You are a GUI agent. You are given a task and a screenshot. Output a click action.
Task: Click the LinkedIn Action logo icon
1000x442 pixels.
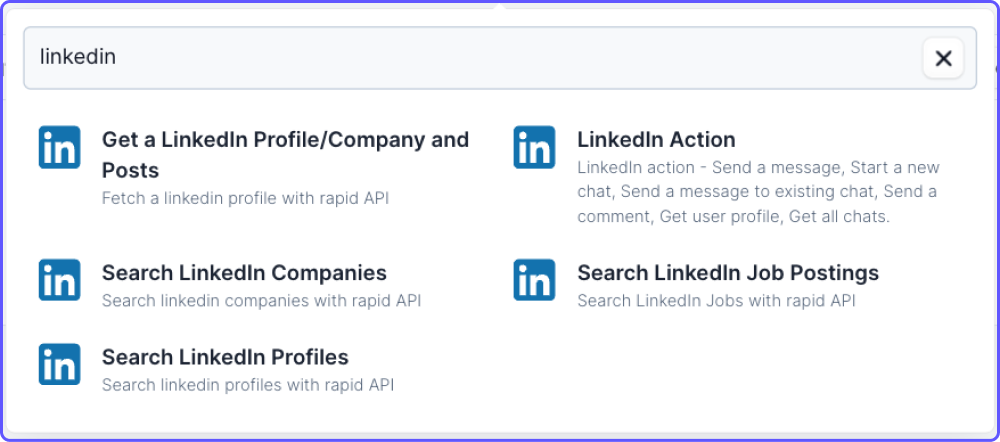[x=534, y=147]
